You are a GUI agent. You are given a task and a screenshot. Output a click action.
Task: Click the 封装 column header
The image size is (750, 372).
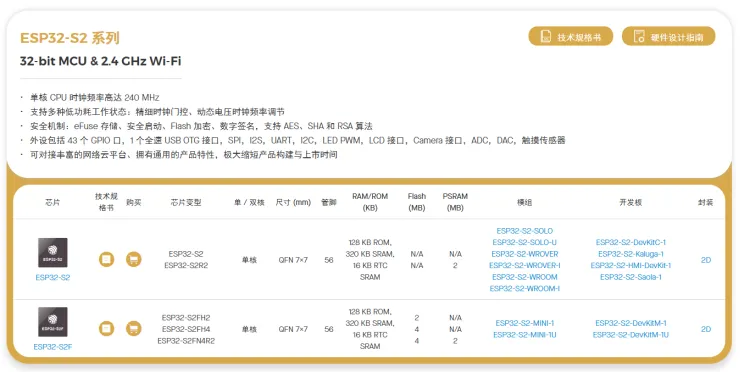coord(706,202)
